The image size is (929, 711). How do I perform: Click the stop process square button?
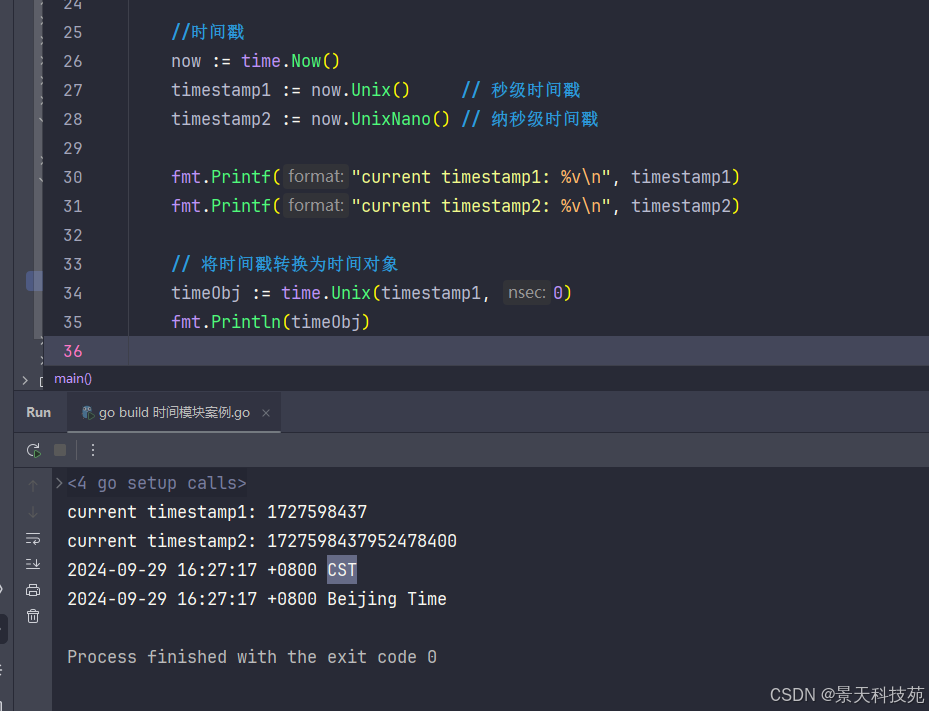(60, 450)
